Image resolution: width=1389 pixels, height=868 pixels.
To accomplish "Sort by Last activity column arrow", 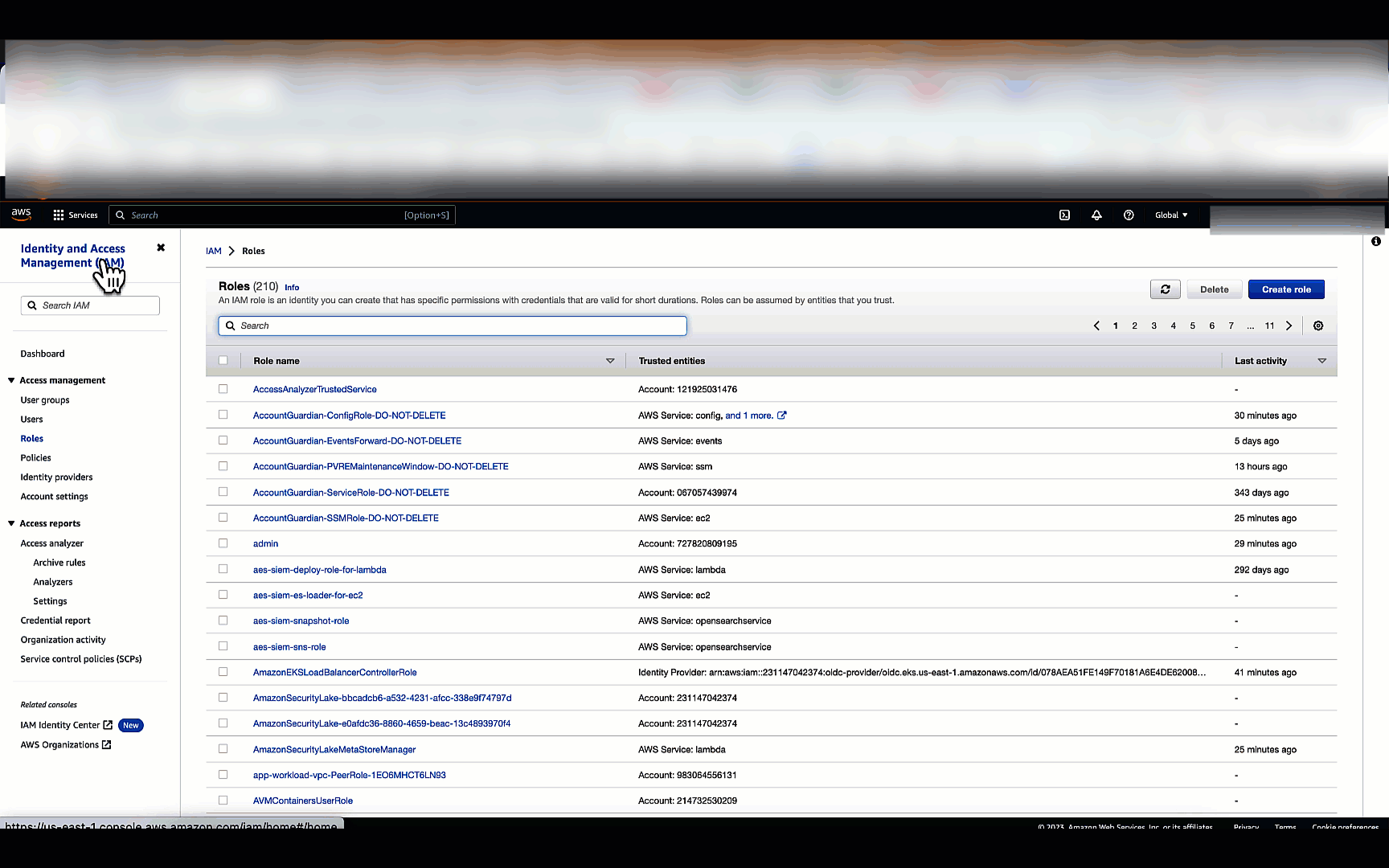I will (x=1322, y=361).
